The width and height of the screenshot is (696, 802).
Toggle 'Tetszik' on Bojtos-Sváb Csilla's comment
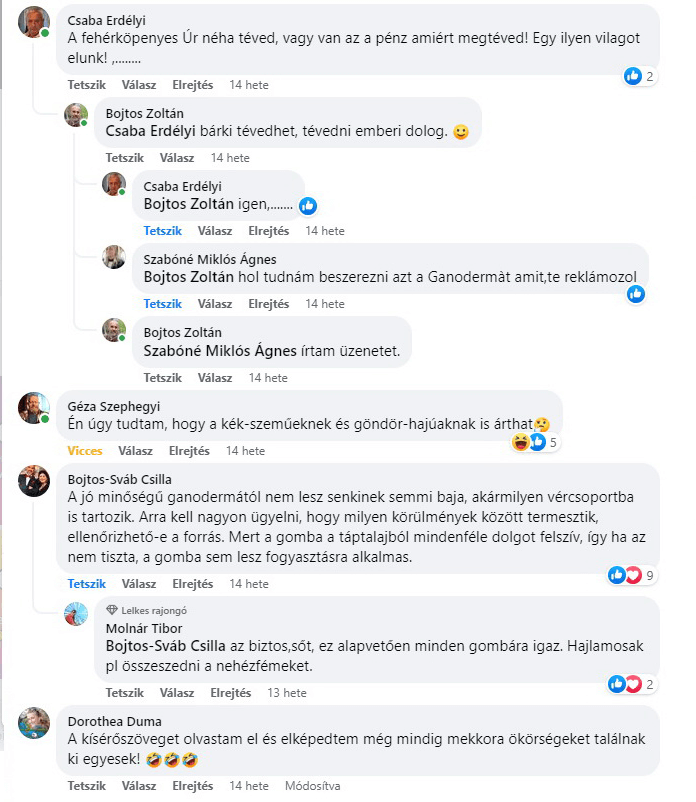(x=87, y=584)
